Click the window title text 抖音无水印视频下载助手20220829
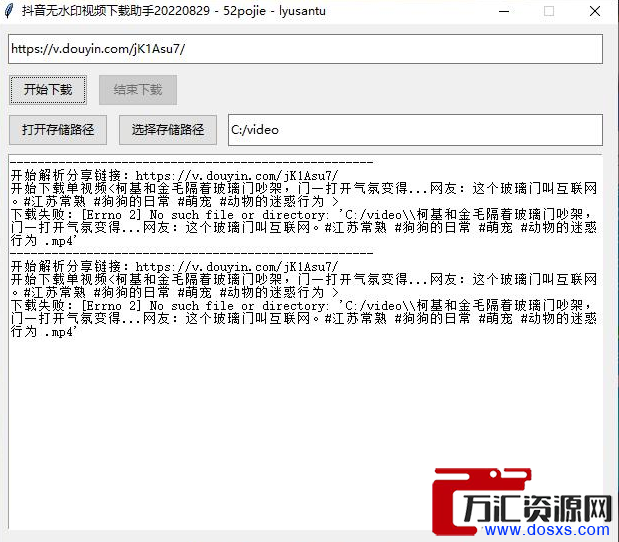Viewport: 619px width, 542px height. (x=116, y=11)
